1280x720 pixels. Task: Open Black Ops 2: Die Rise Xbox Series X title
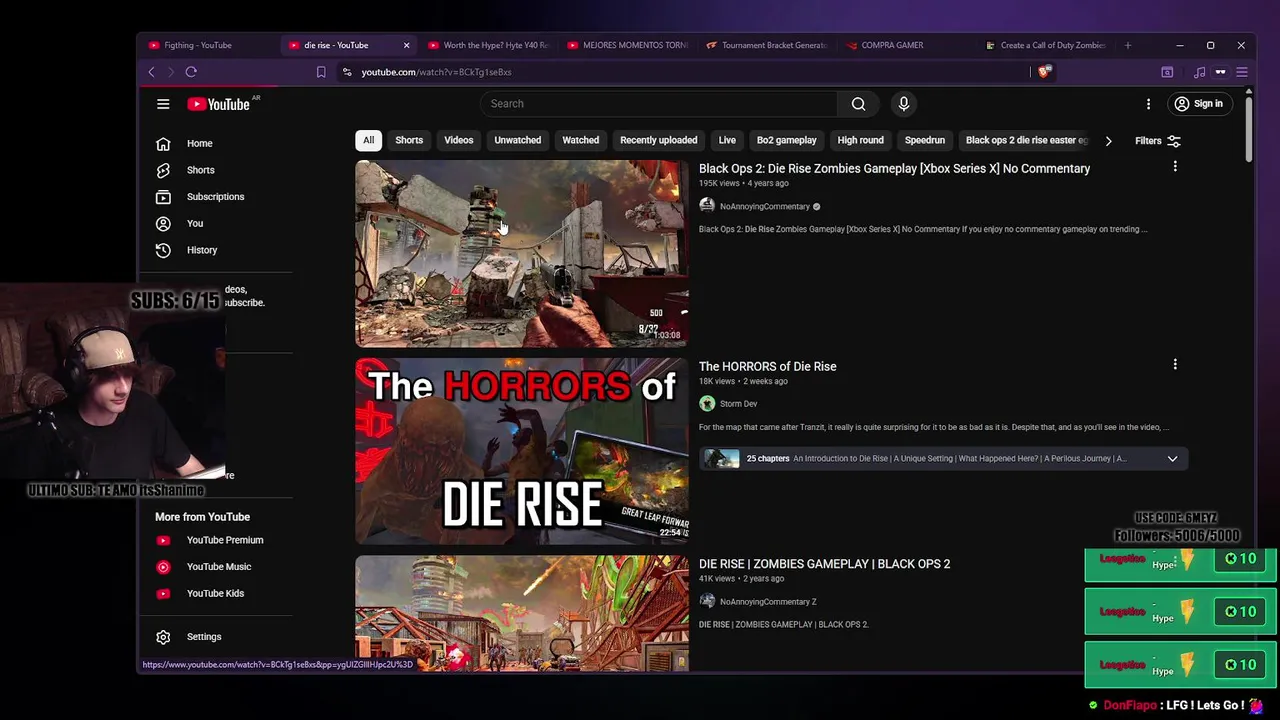tap(894, 169)
